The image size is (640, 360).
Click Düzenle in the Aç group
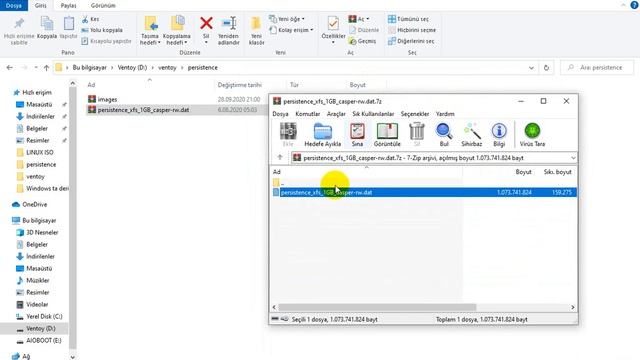coord(364,30)
